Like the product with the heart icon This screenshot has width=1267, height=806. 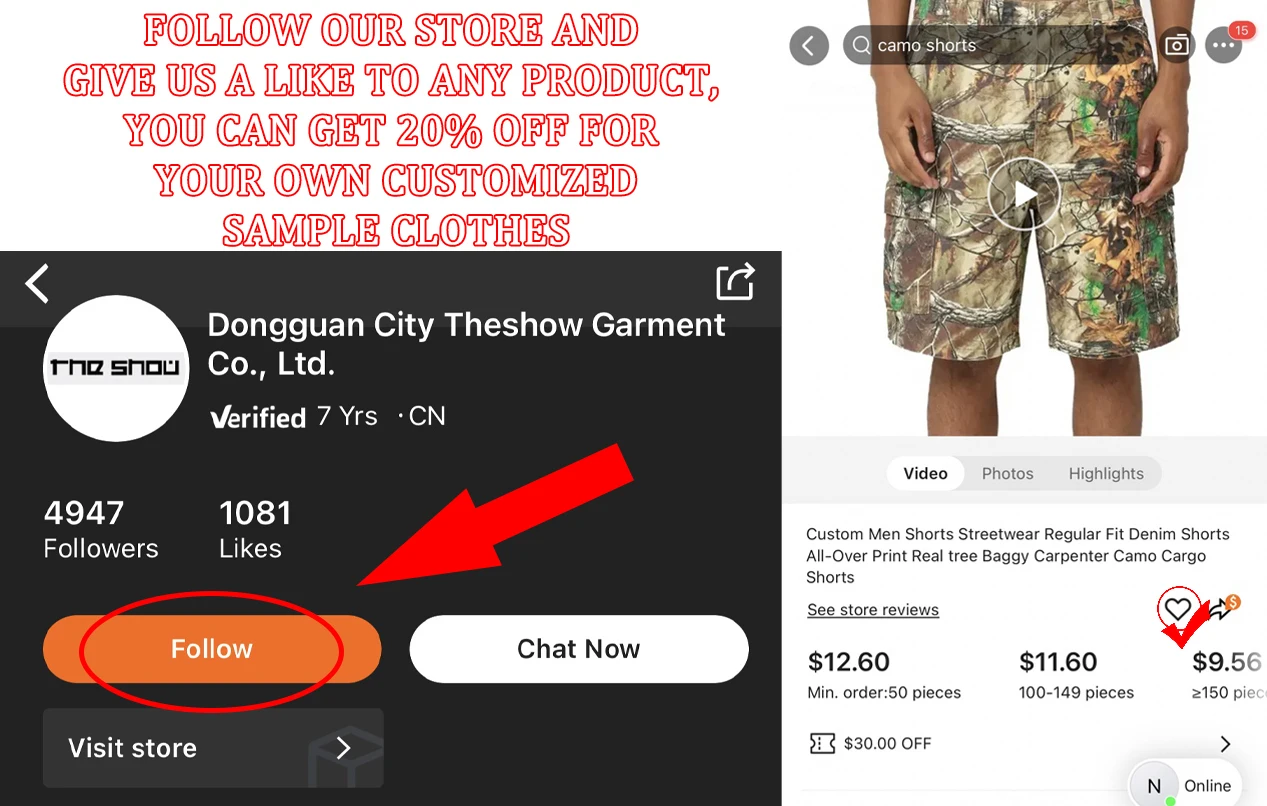pyautogui.click(x=1178, y=608)
